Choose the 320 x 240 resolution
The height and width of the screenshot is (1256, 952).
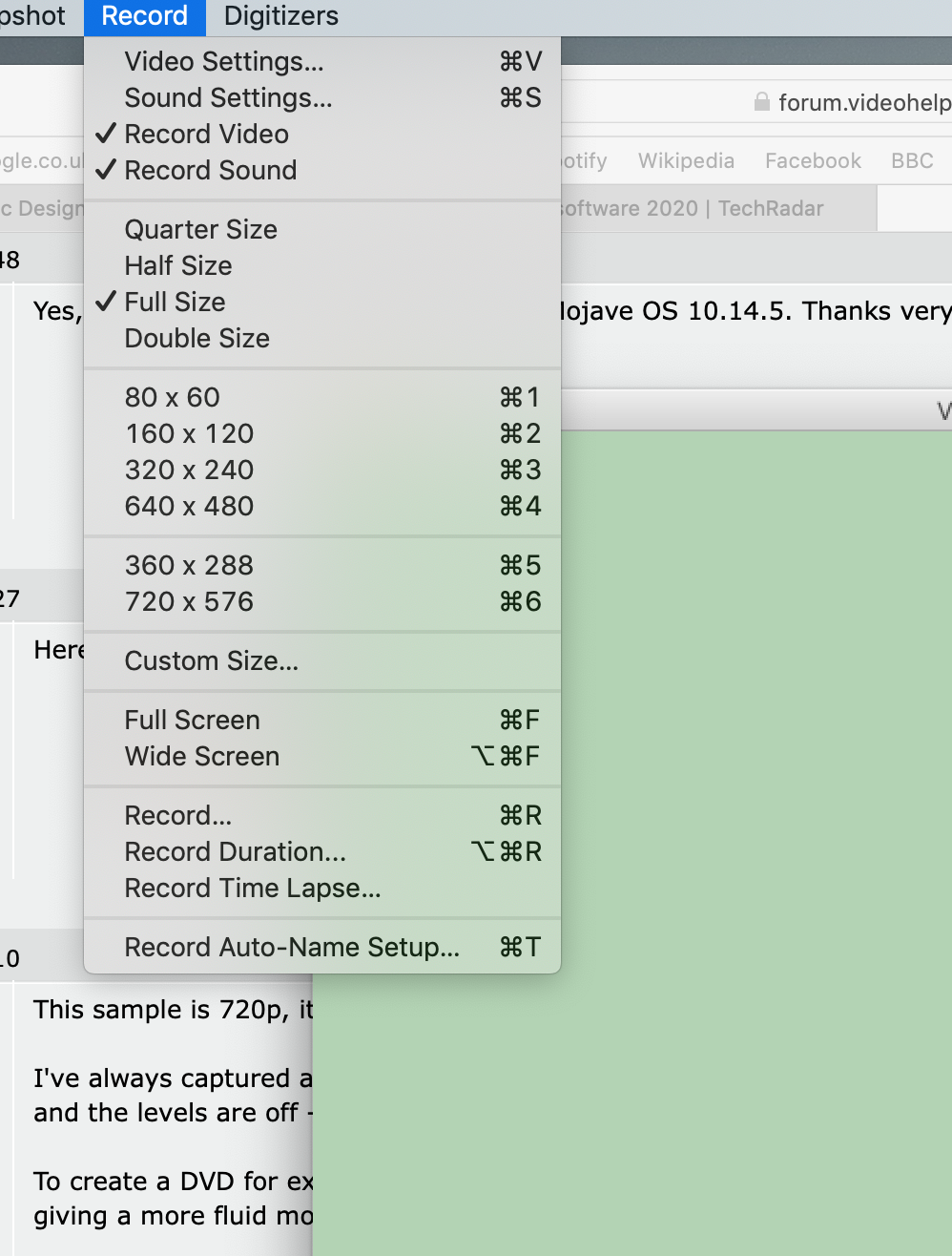[189, 471]
